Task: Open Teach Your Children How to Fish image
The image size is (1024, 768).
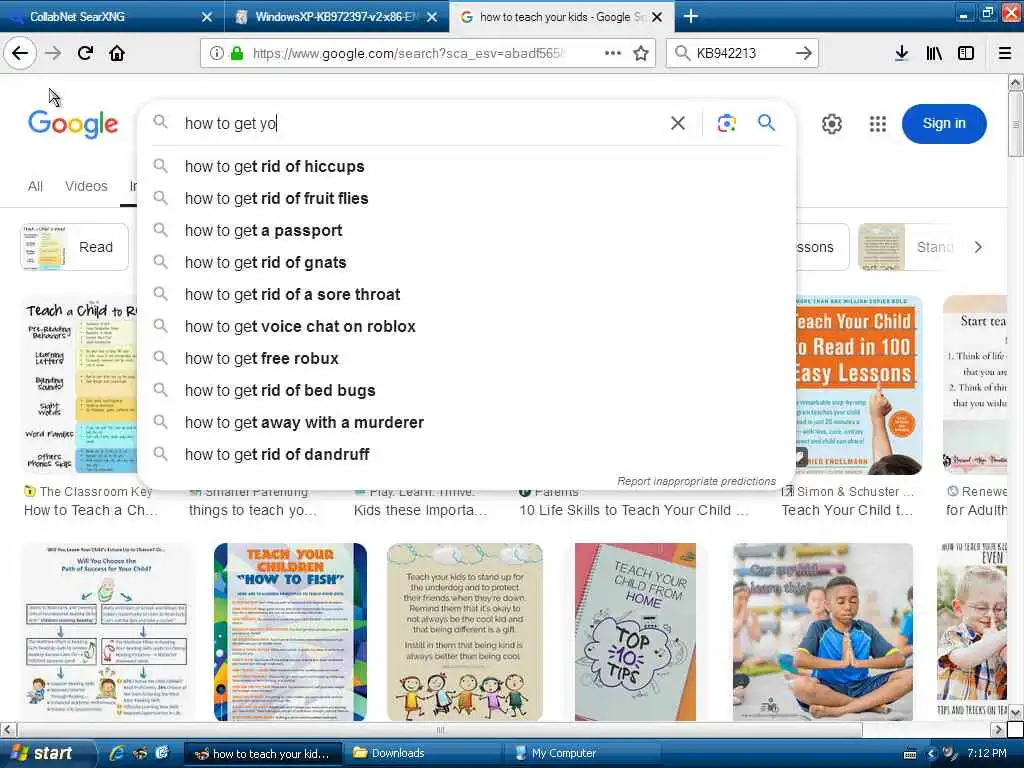Action: coord(290,632)
